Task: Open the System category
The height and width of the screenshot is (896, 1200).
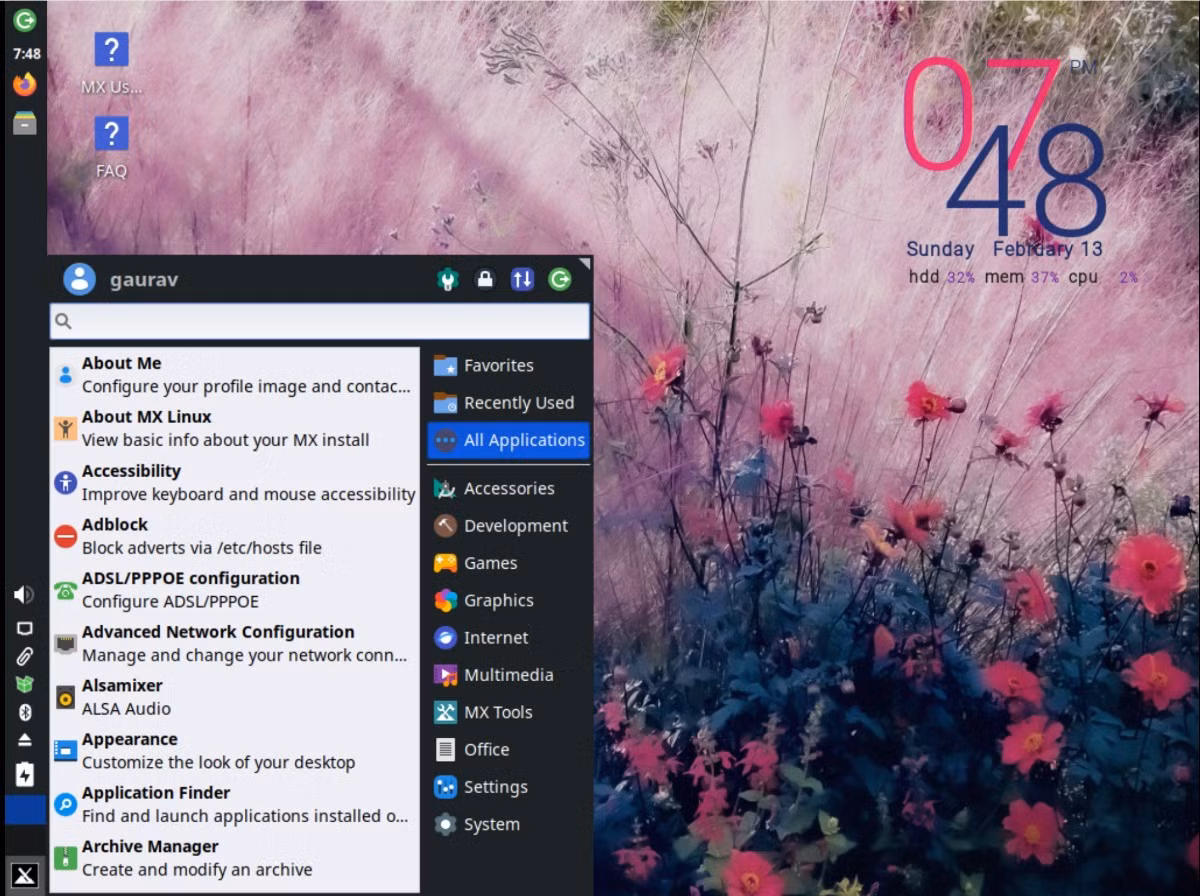Action: (x=508, y=824)
